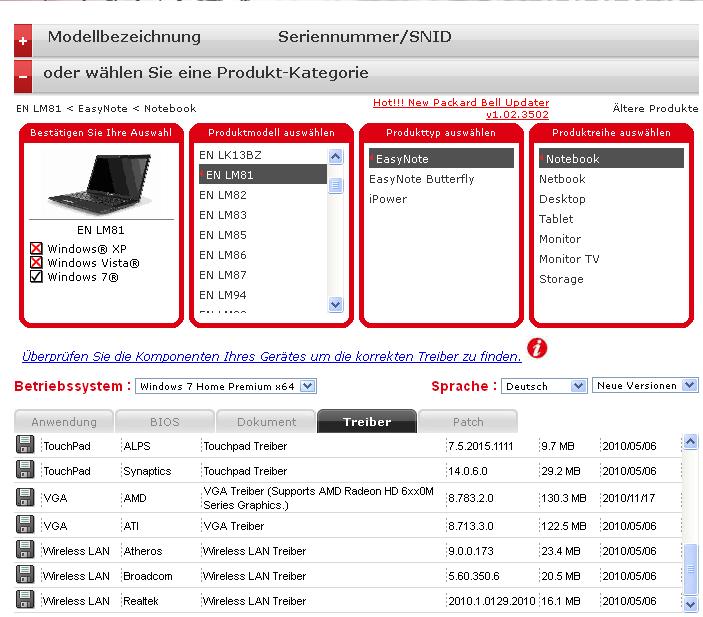The image size is (703, 617).
Task: Click EasyNote in the breadcrumb
Action: (103, 109)
